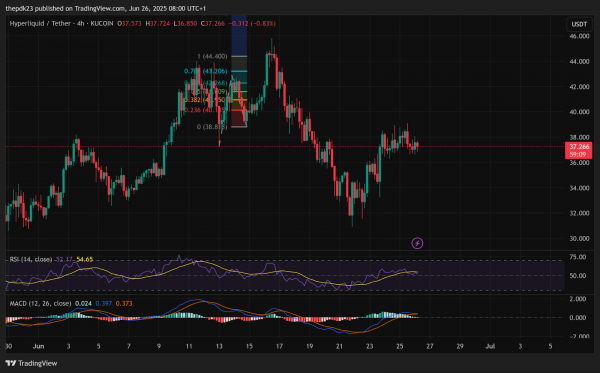Image resolution: width=600 pixels, height=373 pixels.
Task: Click the Fibonacci level 1 (44.400) label
Action: click(212, 56)
